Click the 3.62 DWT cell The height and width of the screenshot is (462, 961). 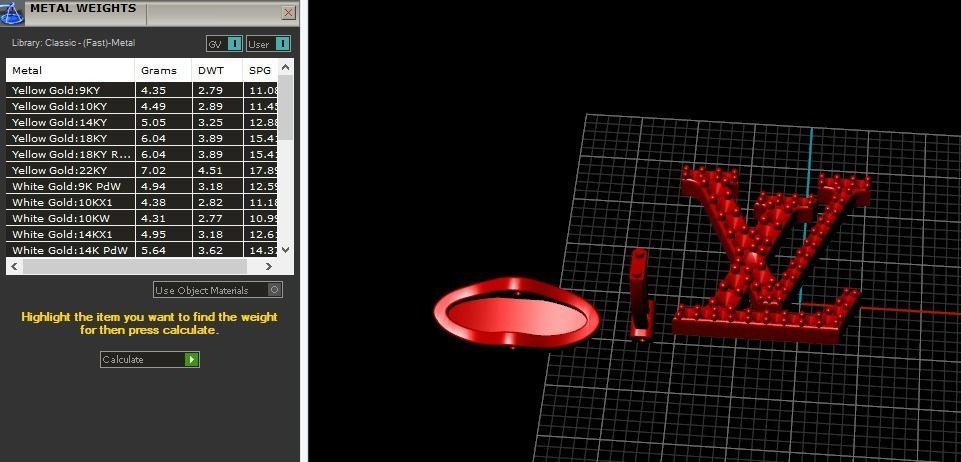[210, 250]
